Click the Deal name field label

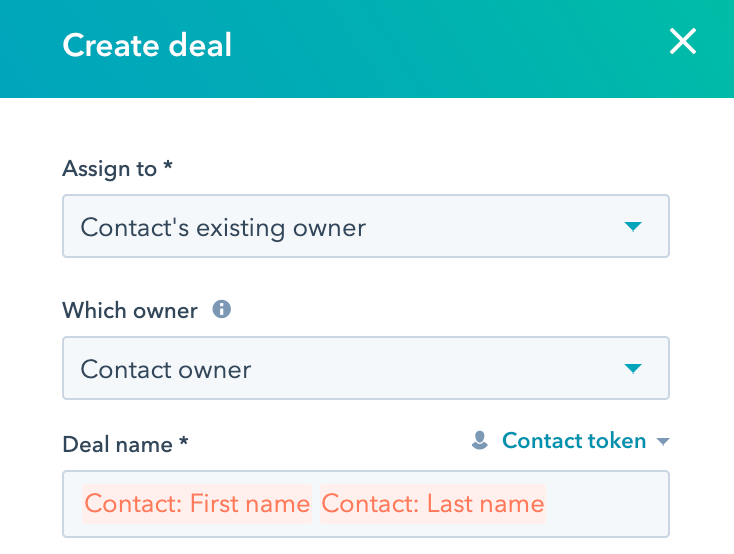click(118, 443)
